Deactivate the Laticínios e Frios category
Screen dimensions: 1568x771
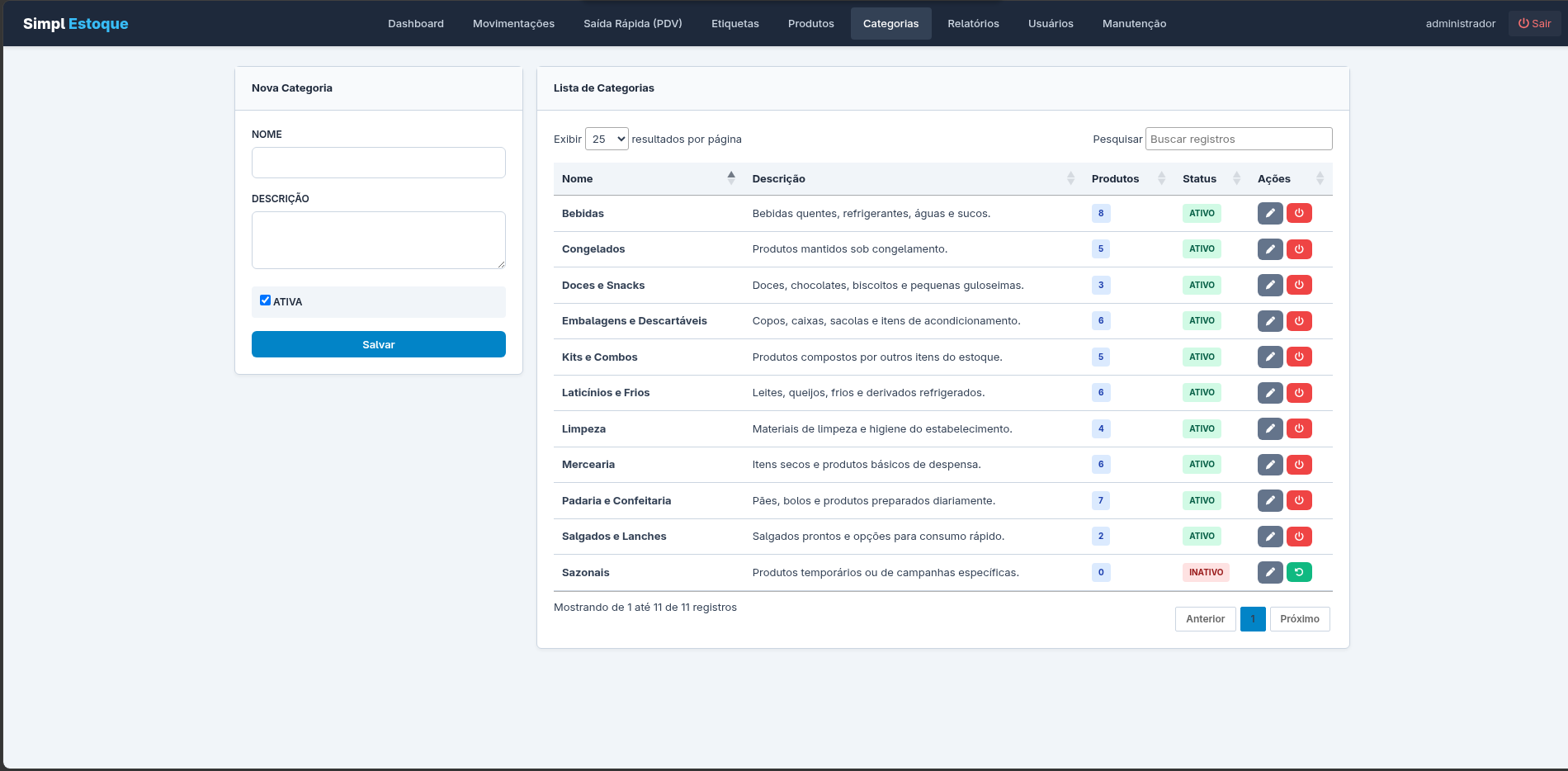point(1299,393)
